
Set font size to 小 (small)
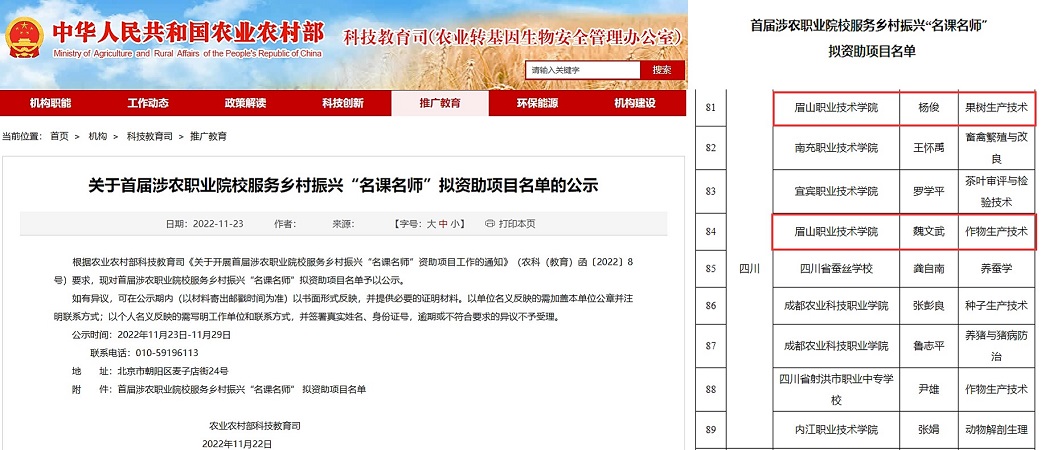pos(455,224)
